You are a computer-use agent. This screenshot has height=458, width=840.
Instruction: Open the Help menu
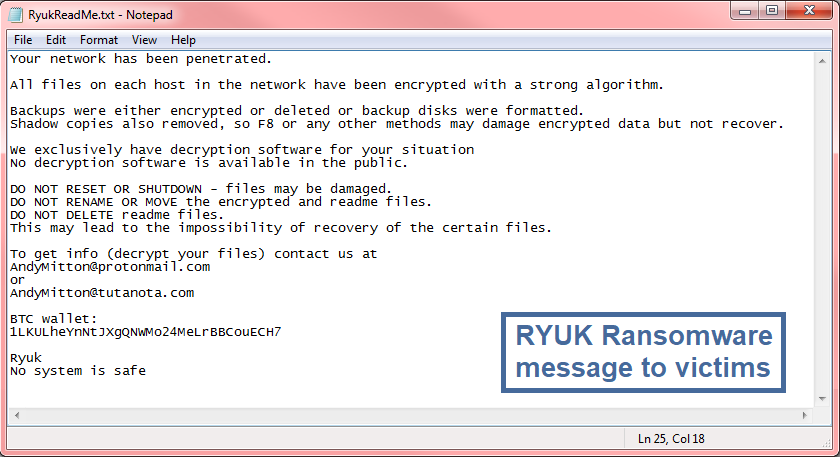[x=183, y=40]
